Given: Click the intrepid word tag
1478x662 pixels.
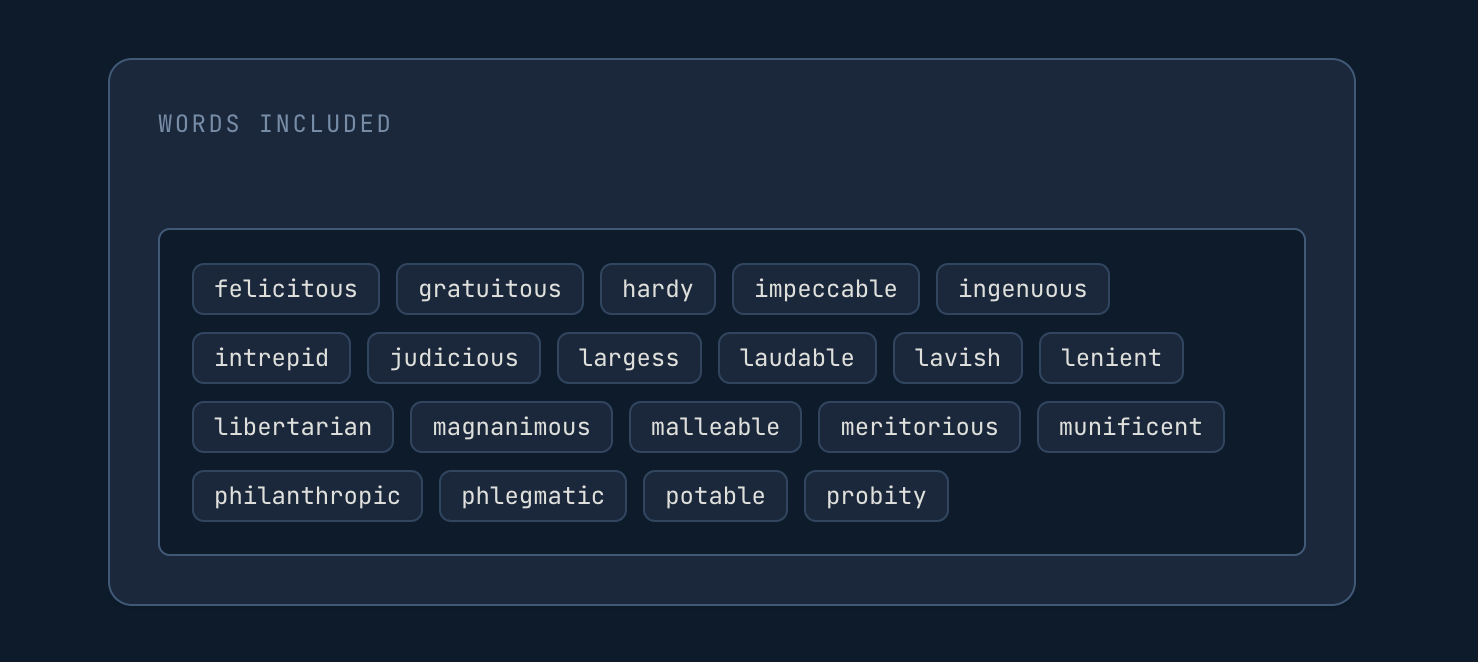Looking at the screenshot, I should pyautogui.click(x=272, y=358).
